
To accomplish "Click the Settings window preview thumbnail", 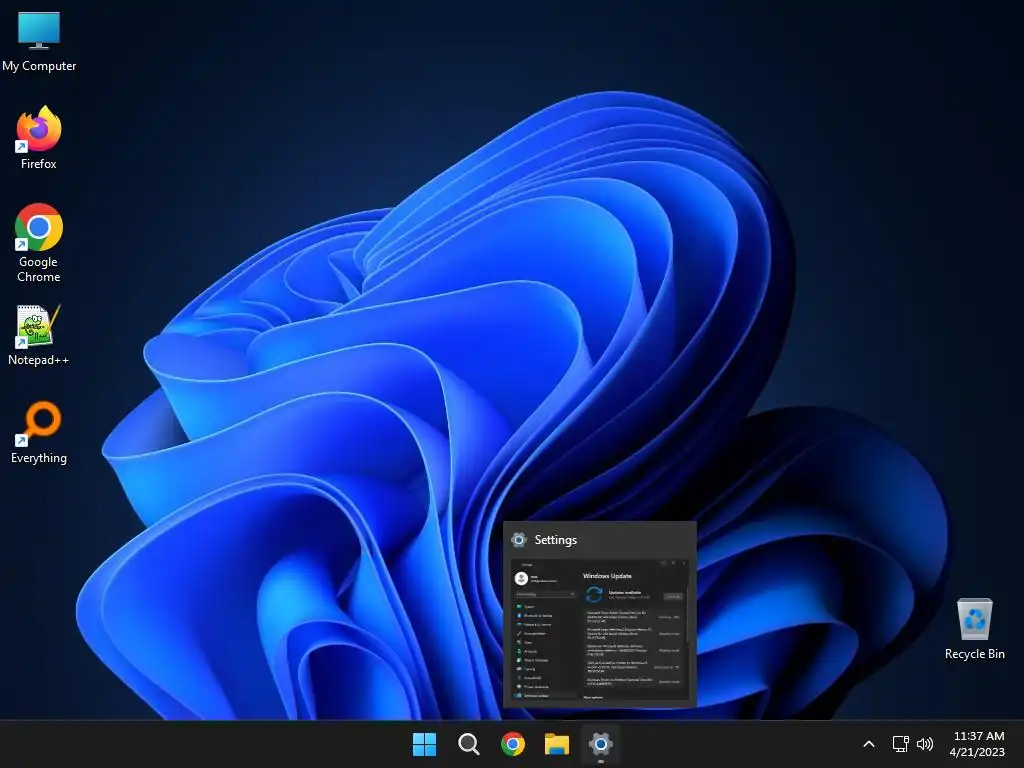I will coord(600,630).
